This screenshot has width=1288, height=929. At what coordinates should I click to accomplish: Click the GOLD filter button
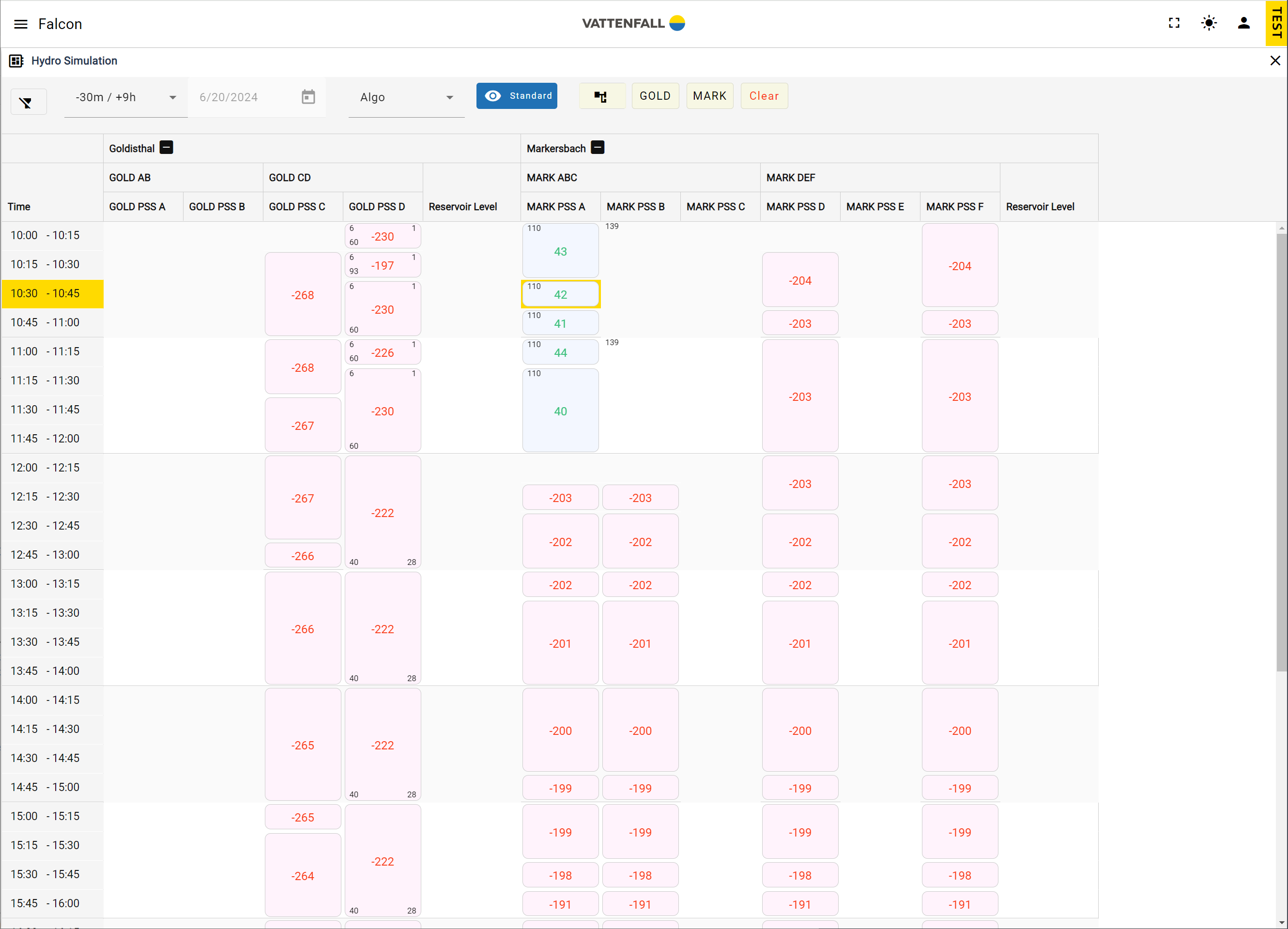[x=655, y=96]
